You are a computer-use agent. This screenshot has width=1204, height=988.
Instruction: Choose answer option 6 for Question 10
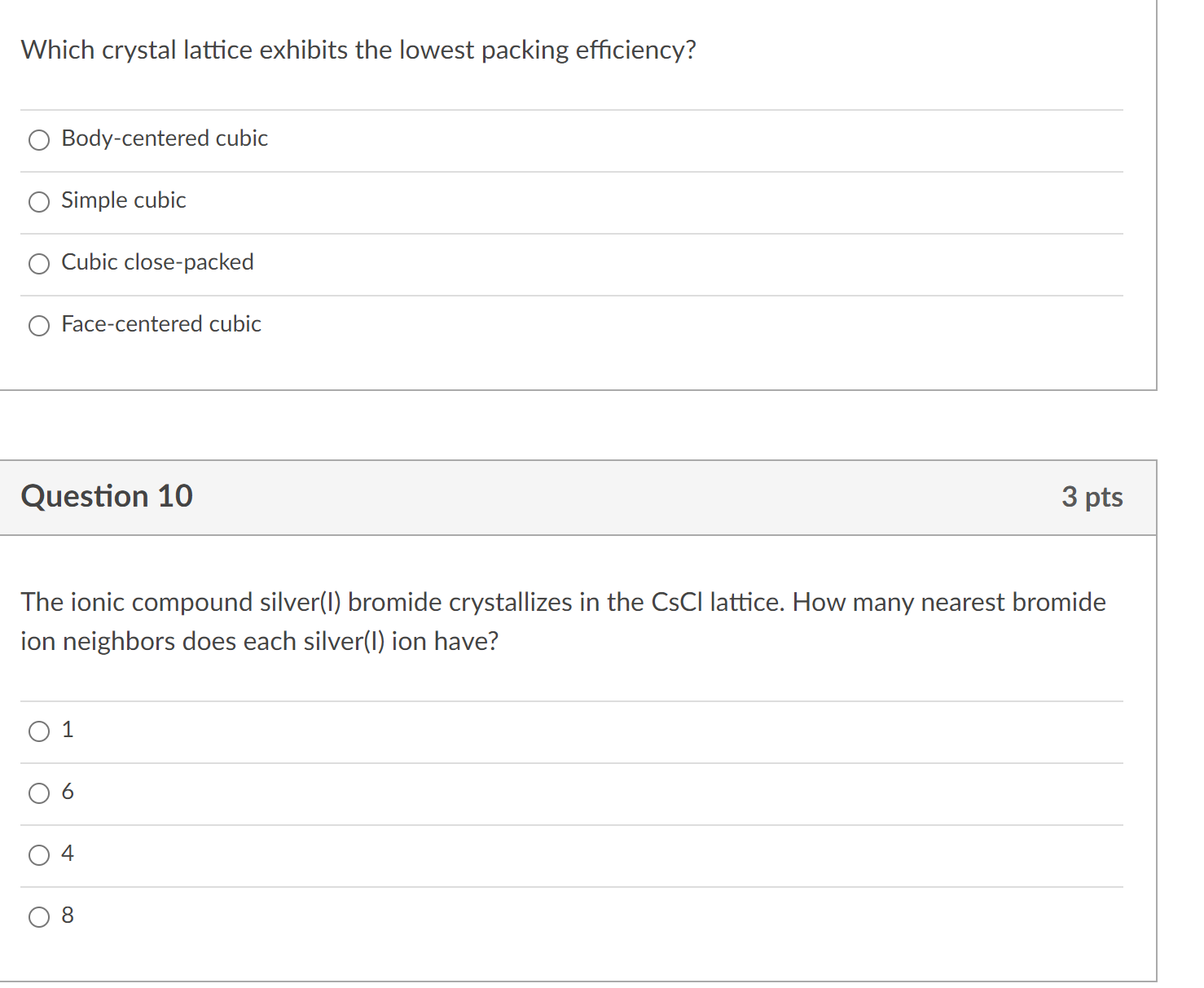tap(38, 793)
